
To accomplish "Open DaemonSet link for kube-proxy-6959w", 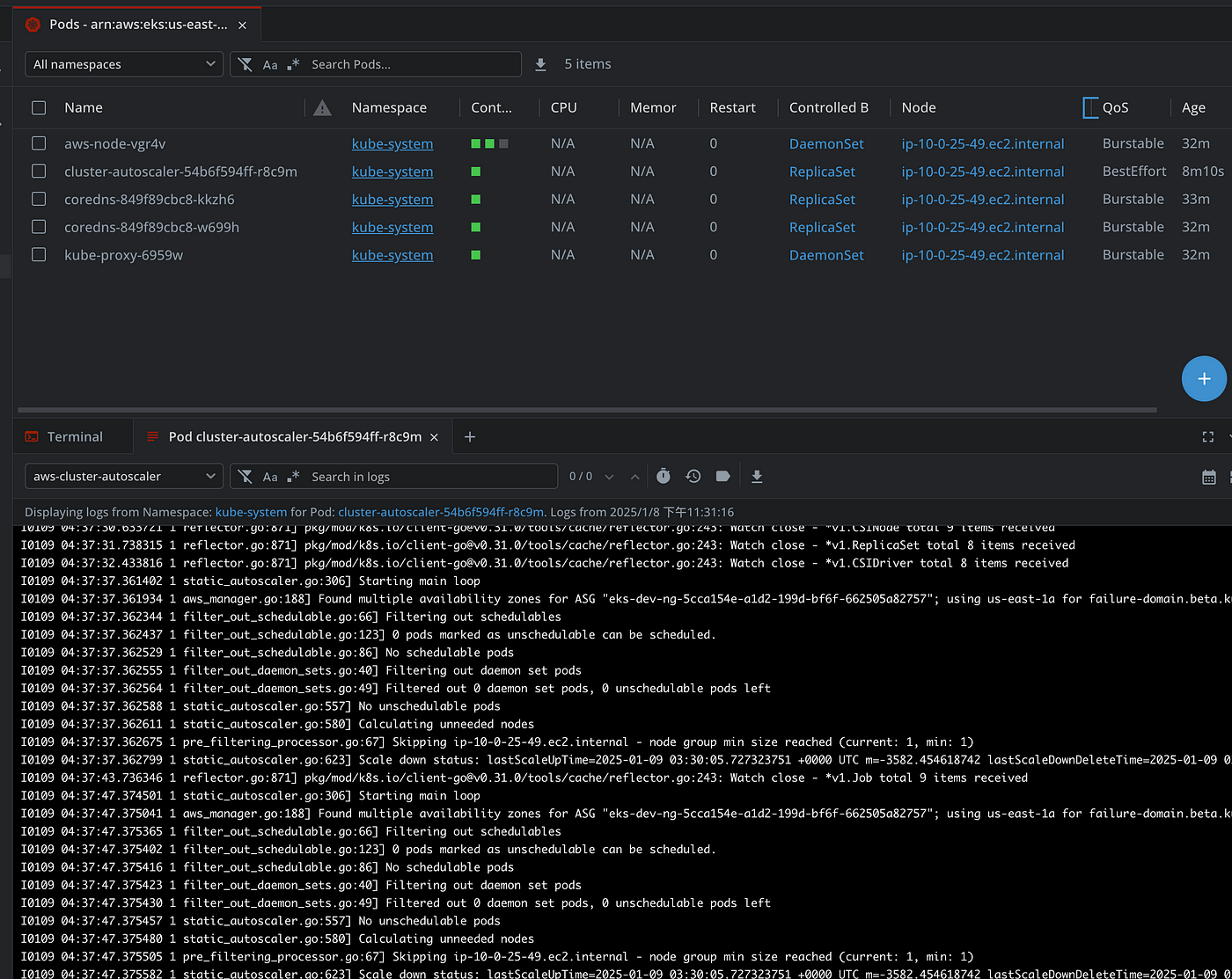I will pos(826,255).
